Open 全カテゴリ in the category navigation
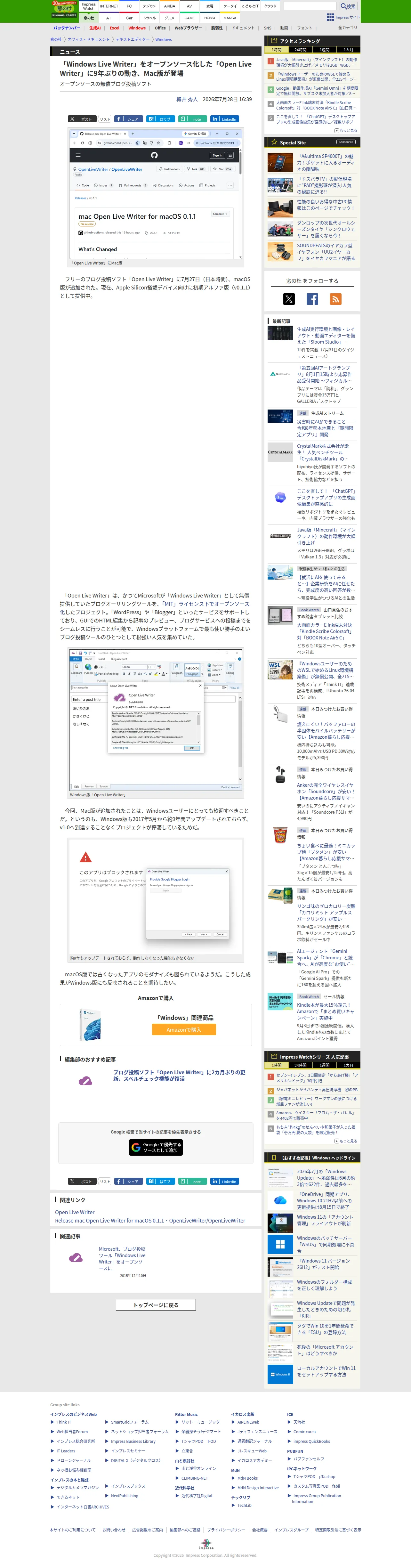411x1568 pixels. (x=348, y=28)
